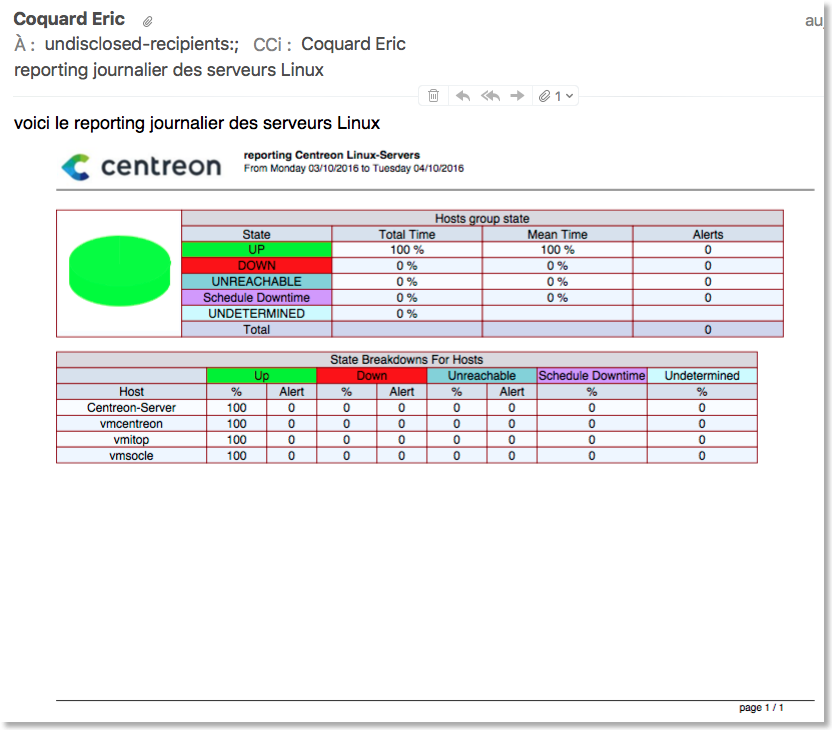
Task: Select the green pie chart graphic
Action: tap(118, 271)
